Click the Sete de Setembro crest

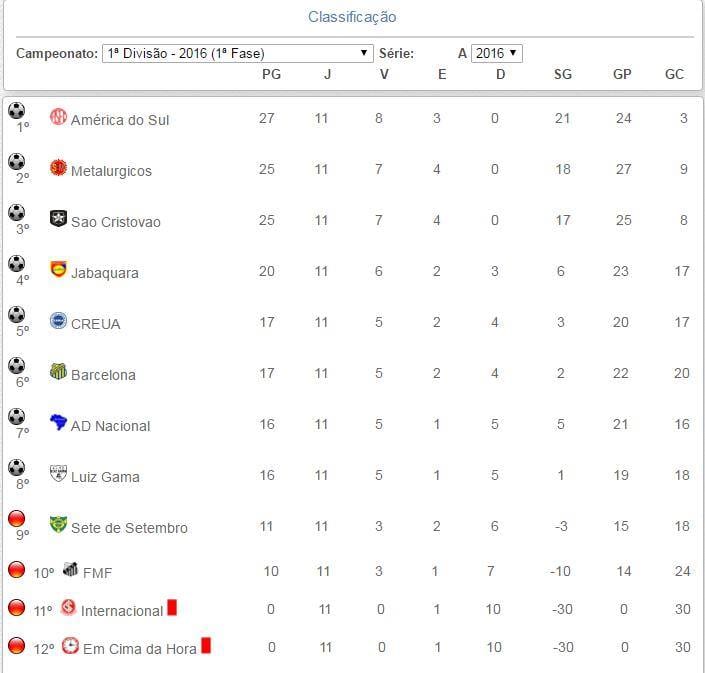click(58, 525)
